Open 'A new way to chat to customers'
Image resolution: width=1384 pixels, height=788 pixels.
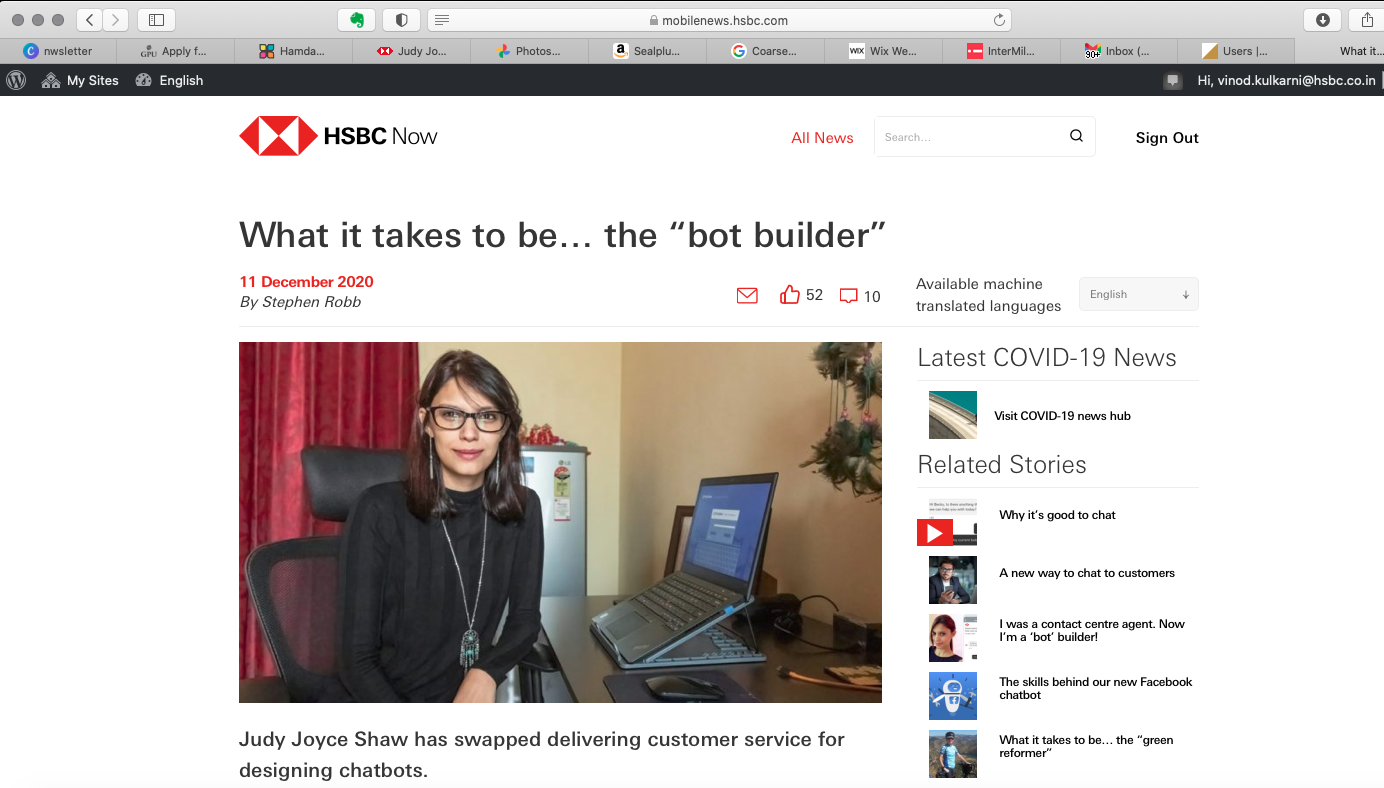(x=1087, y=573)
